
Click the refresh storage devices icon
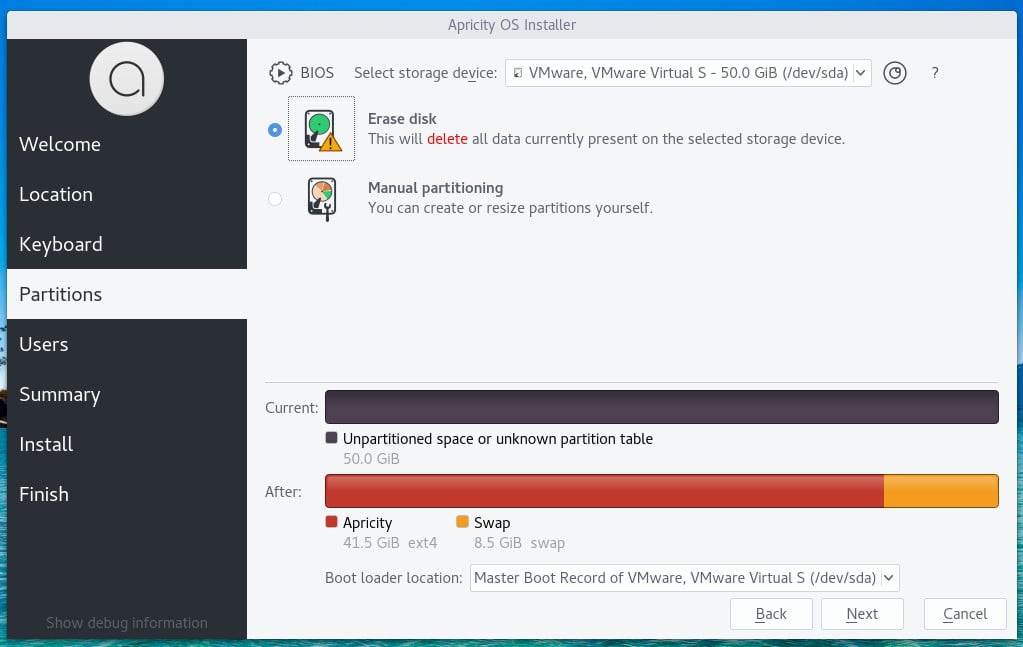point(895,72)
